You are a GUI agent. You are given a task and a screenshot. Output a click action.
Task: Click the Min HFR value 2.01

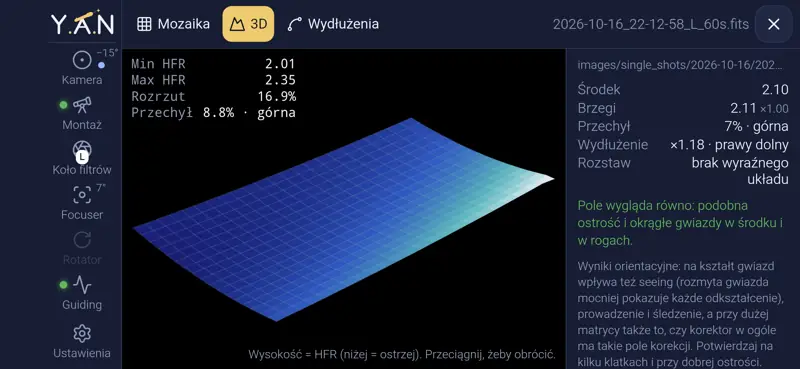click(280, 64)
